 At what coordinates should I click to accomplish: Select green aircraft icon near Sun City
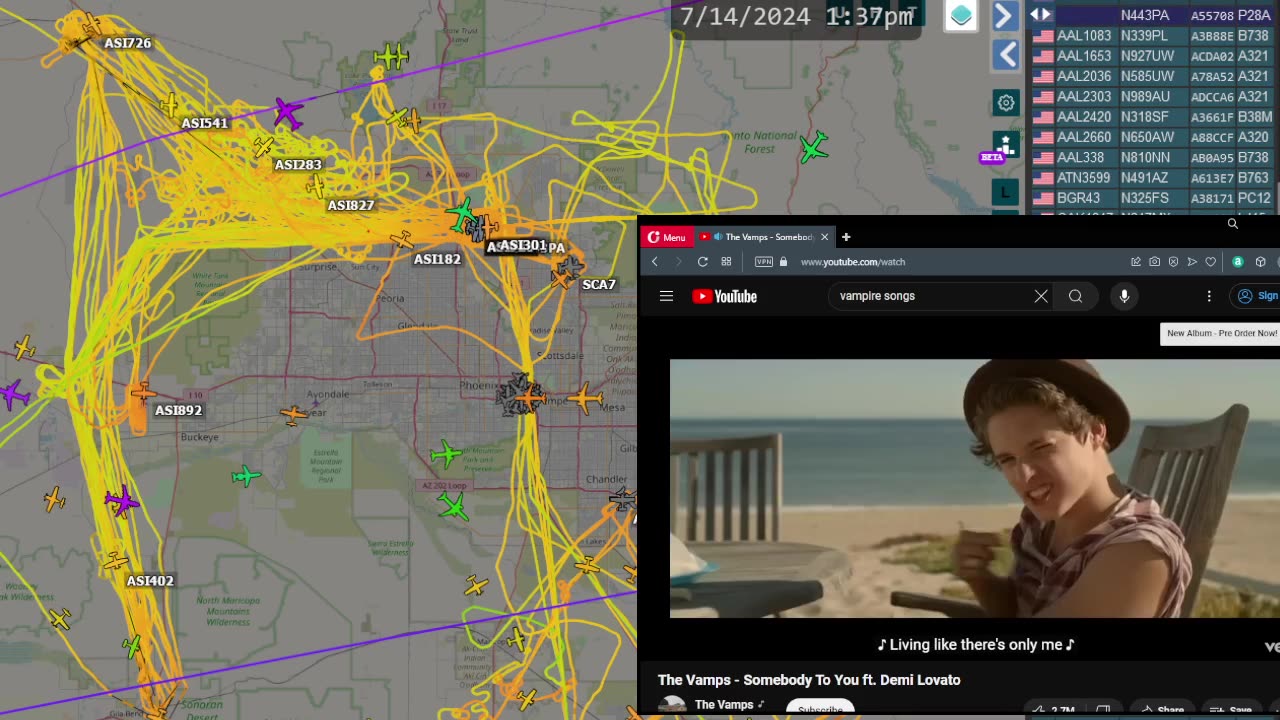pyautogui.click(x=462, y=213)
